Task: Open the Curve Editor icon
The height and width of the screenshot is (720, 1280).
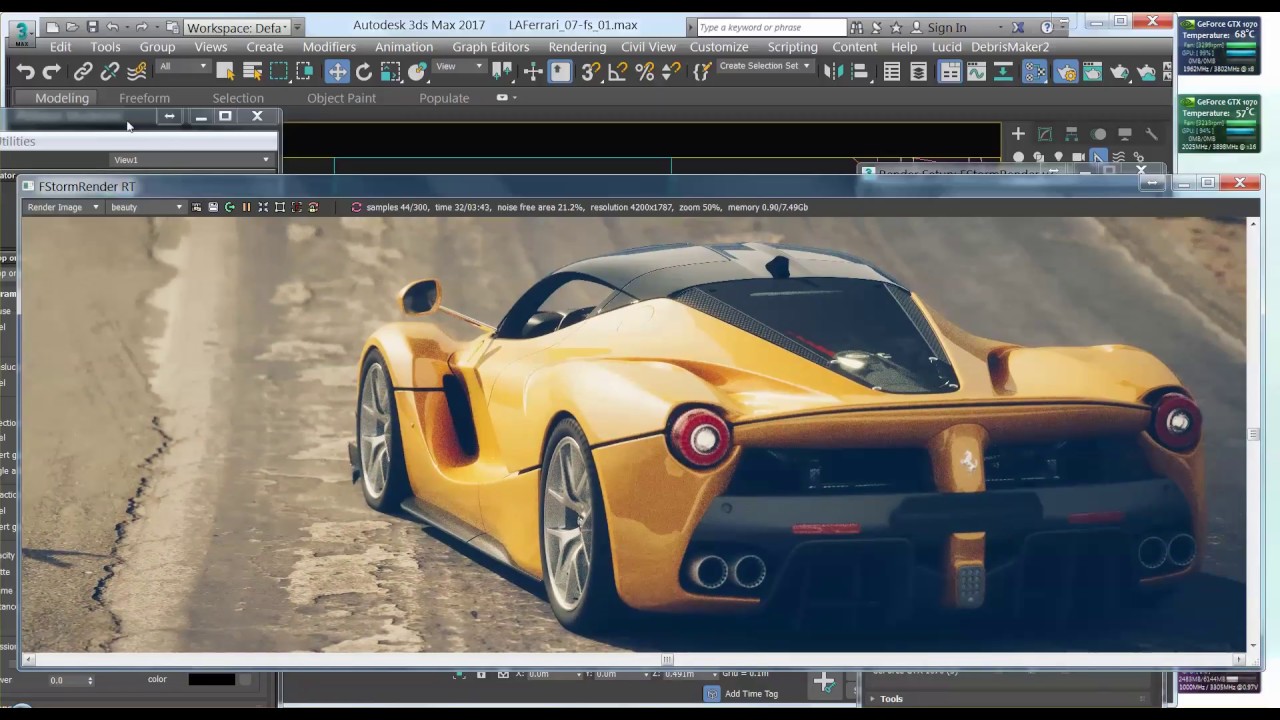Action: [977, 71]
